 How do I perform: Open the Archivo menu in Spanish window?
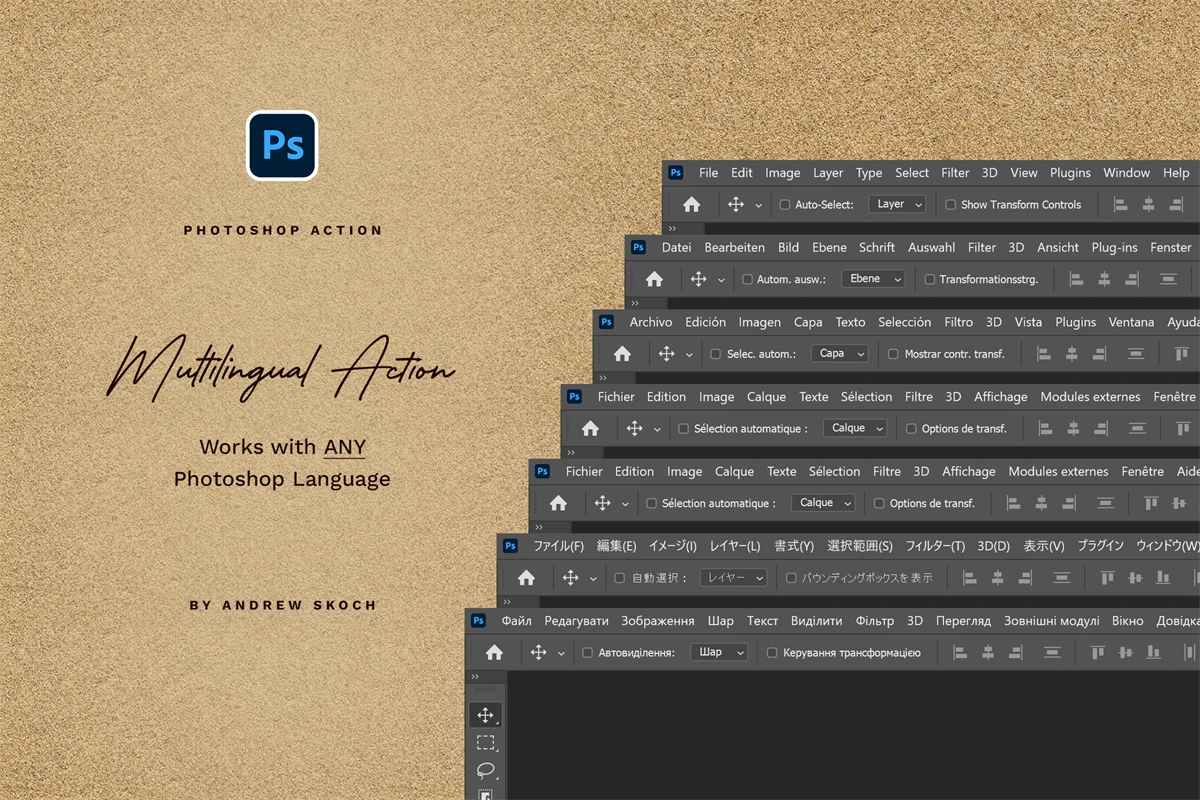[651, 322]
